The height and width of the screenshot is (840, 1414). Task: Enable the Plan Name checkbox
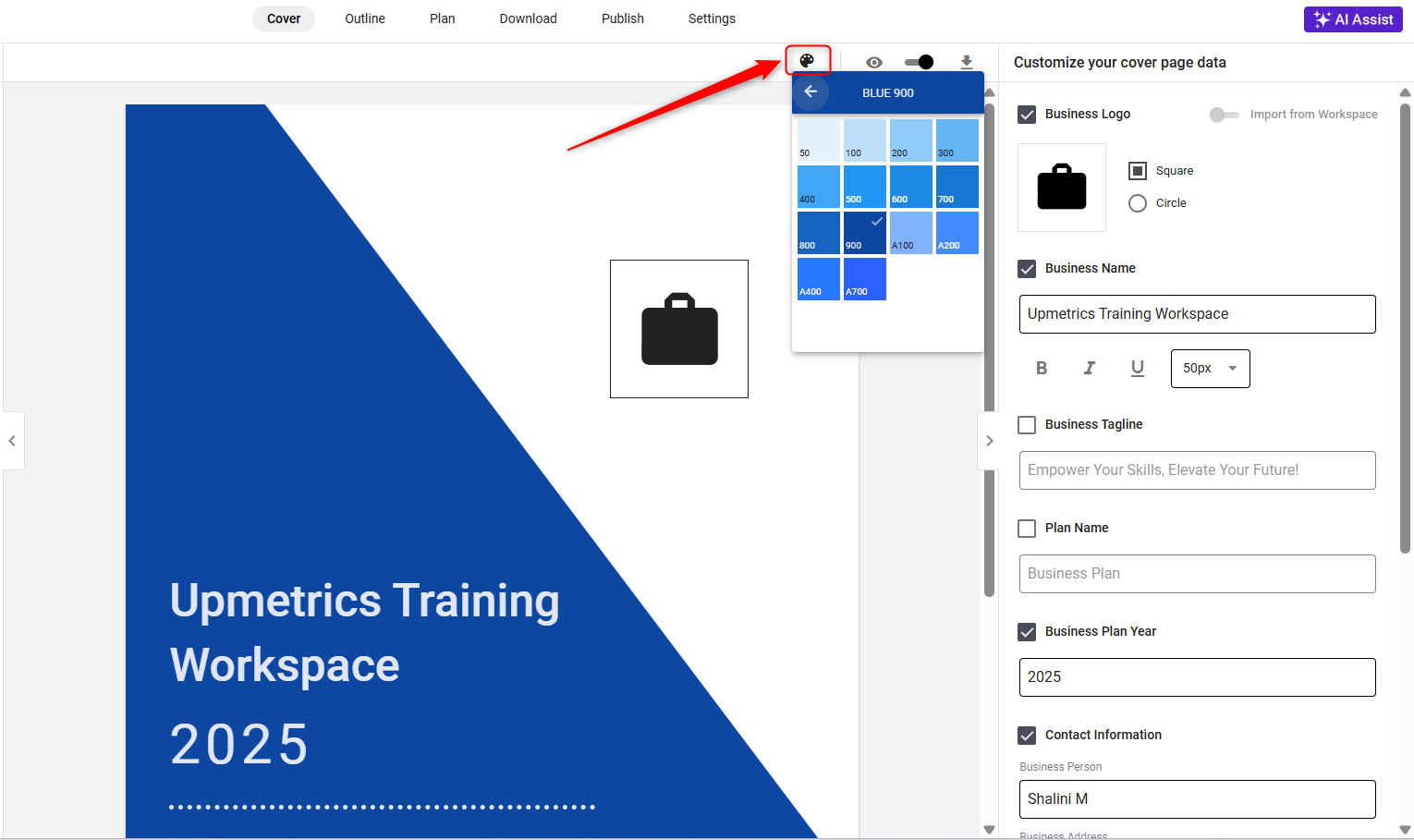(x=1027, y=529)
